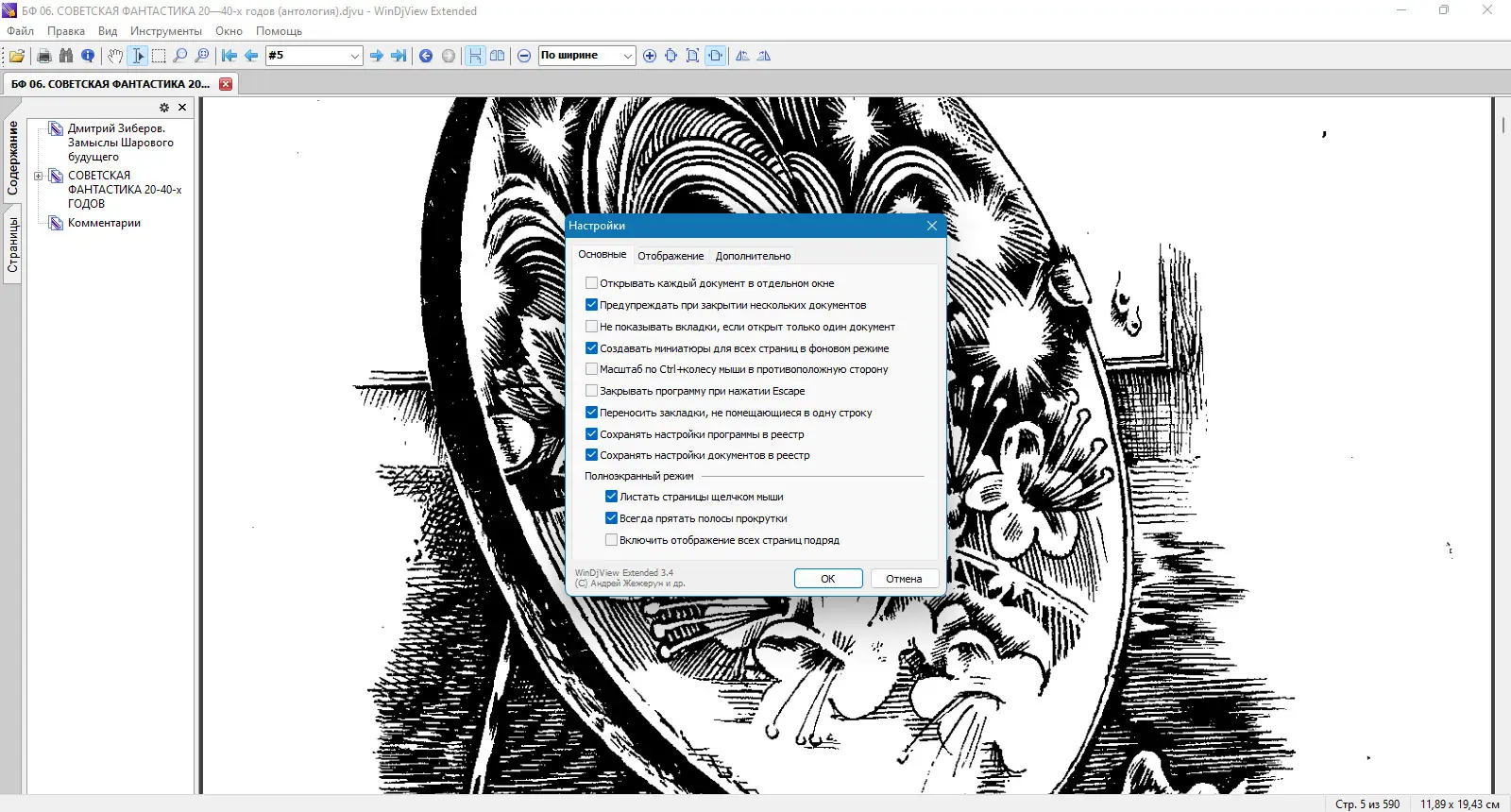The image size is (1511, 812).
Task: Uncheck 'Сохранять настройки программы в реестр'
Action: 592,434
